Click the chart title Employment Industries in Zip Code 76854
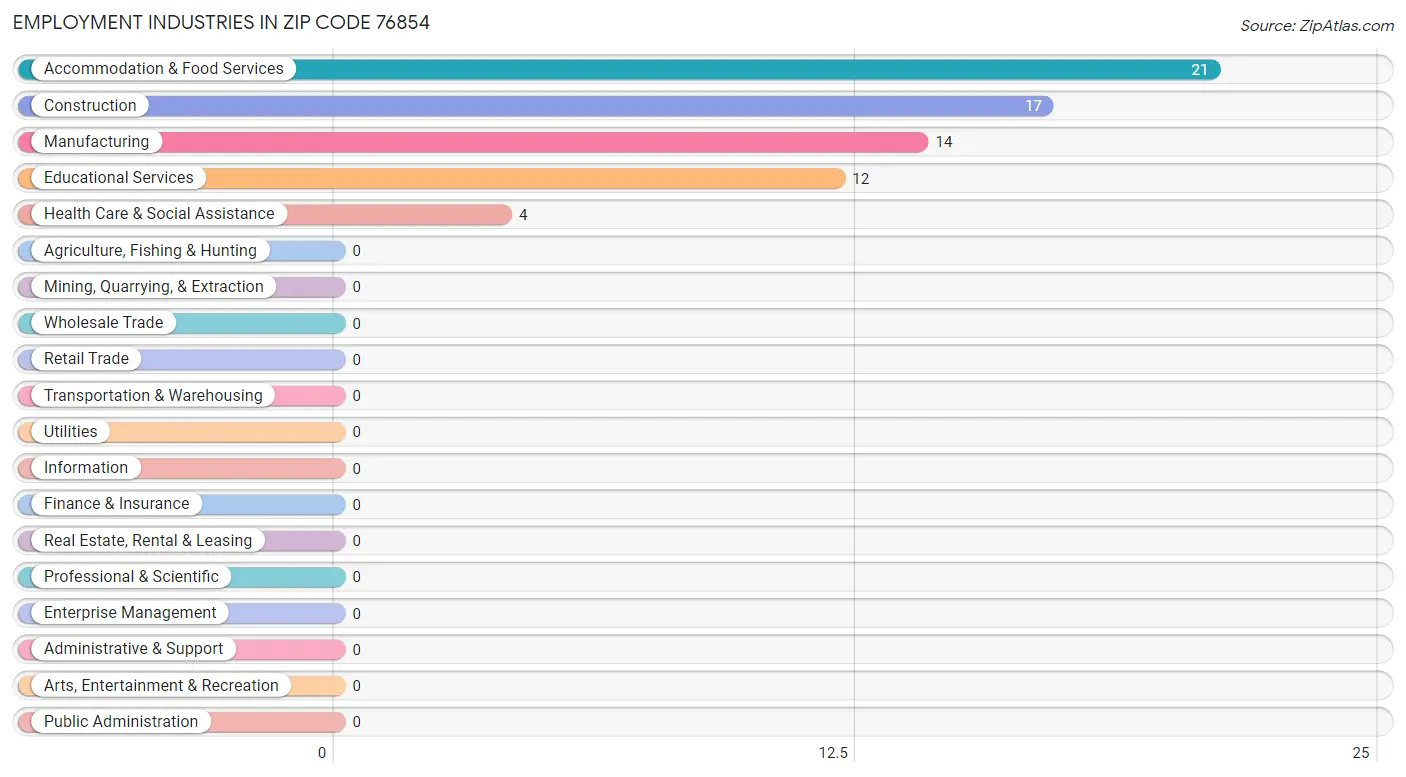Viewport: 1406px width, 777px height. pyautogui.click(x=221, y=22)
